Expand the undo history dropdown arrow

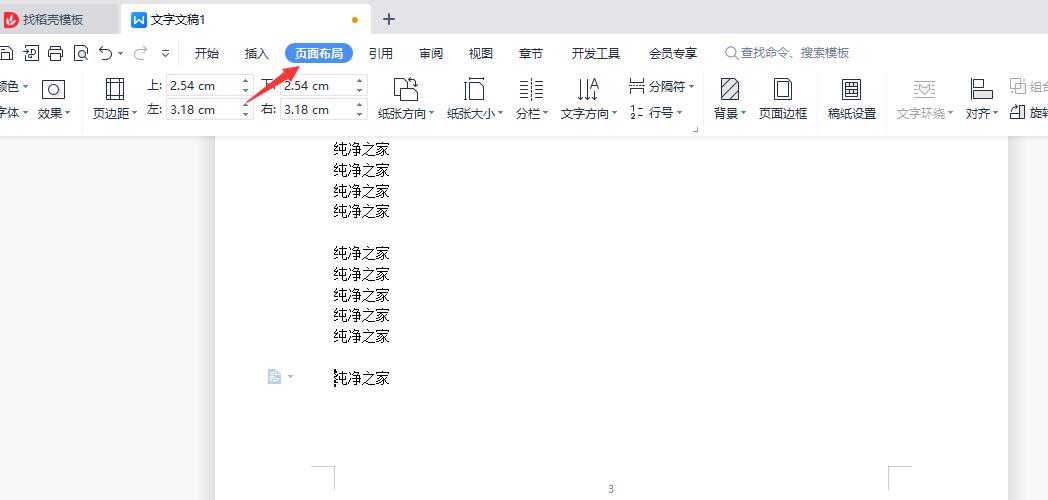point(120,53)
